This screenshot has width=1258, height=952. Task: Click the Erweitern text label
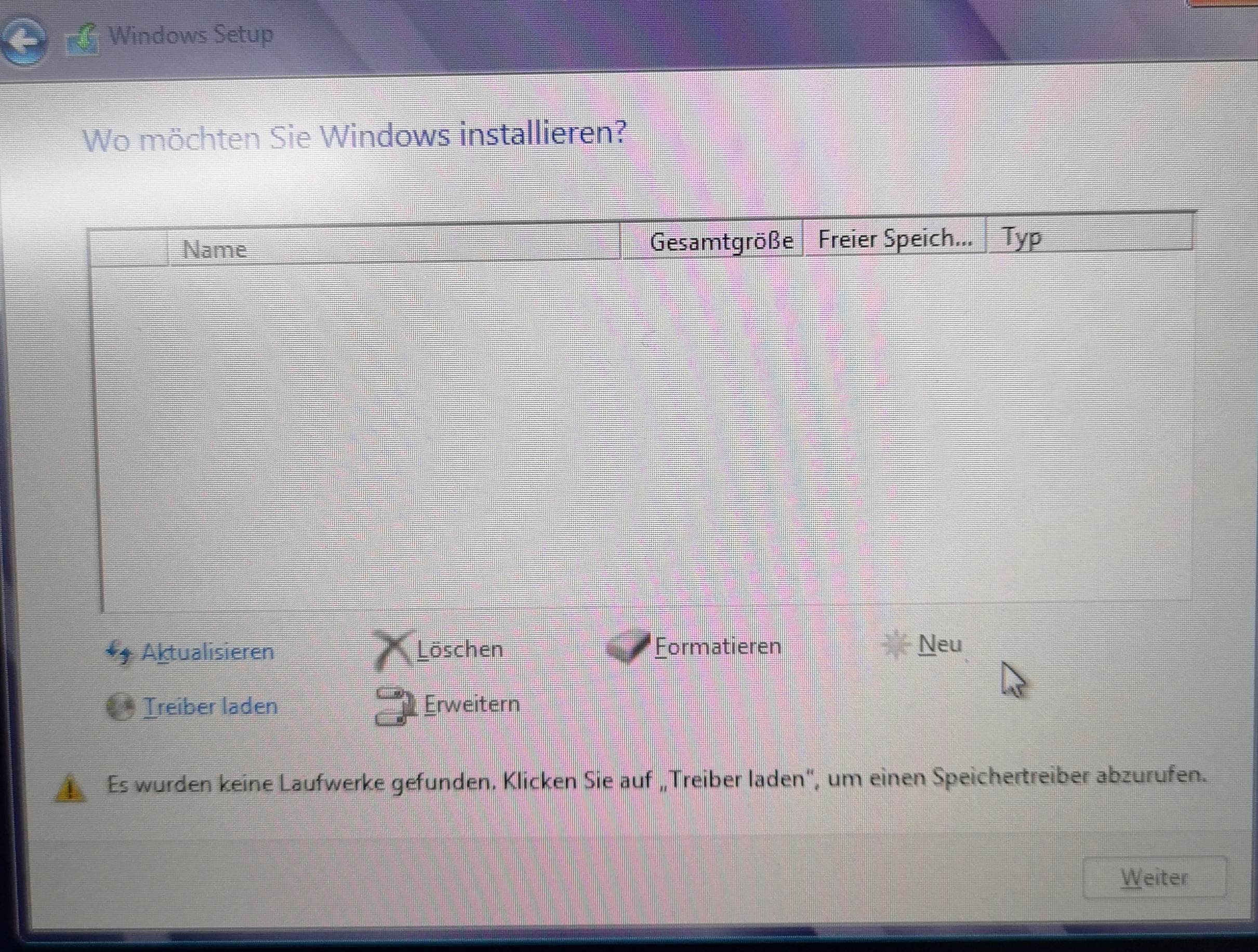471,705
